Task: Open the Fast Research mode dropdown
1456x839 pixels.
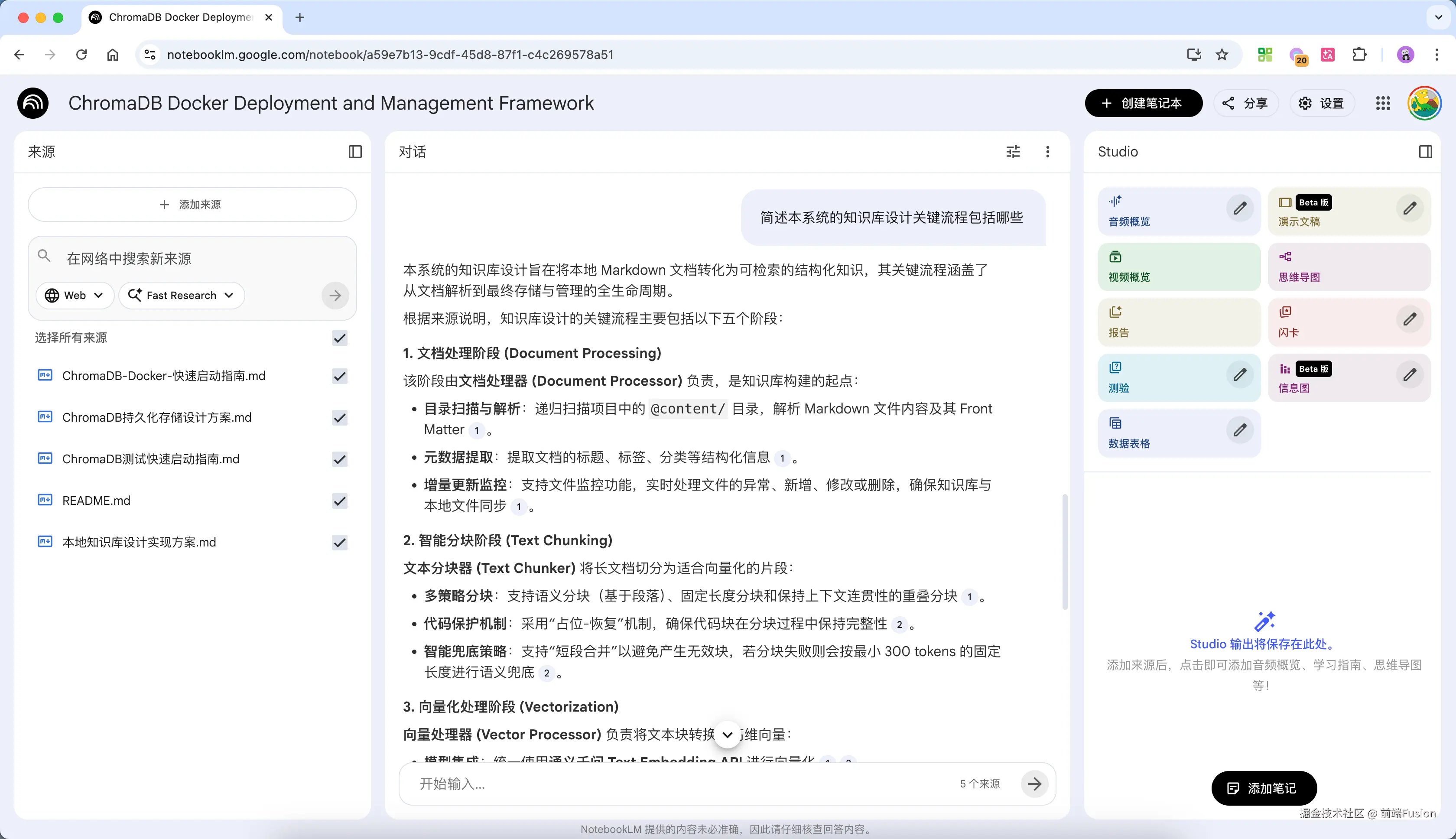Action: (182, 296)
